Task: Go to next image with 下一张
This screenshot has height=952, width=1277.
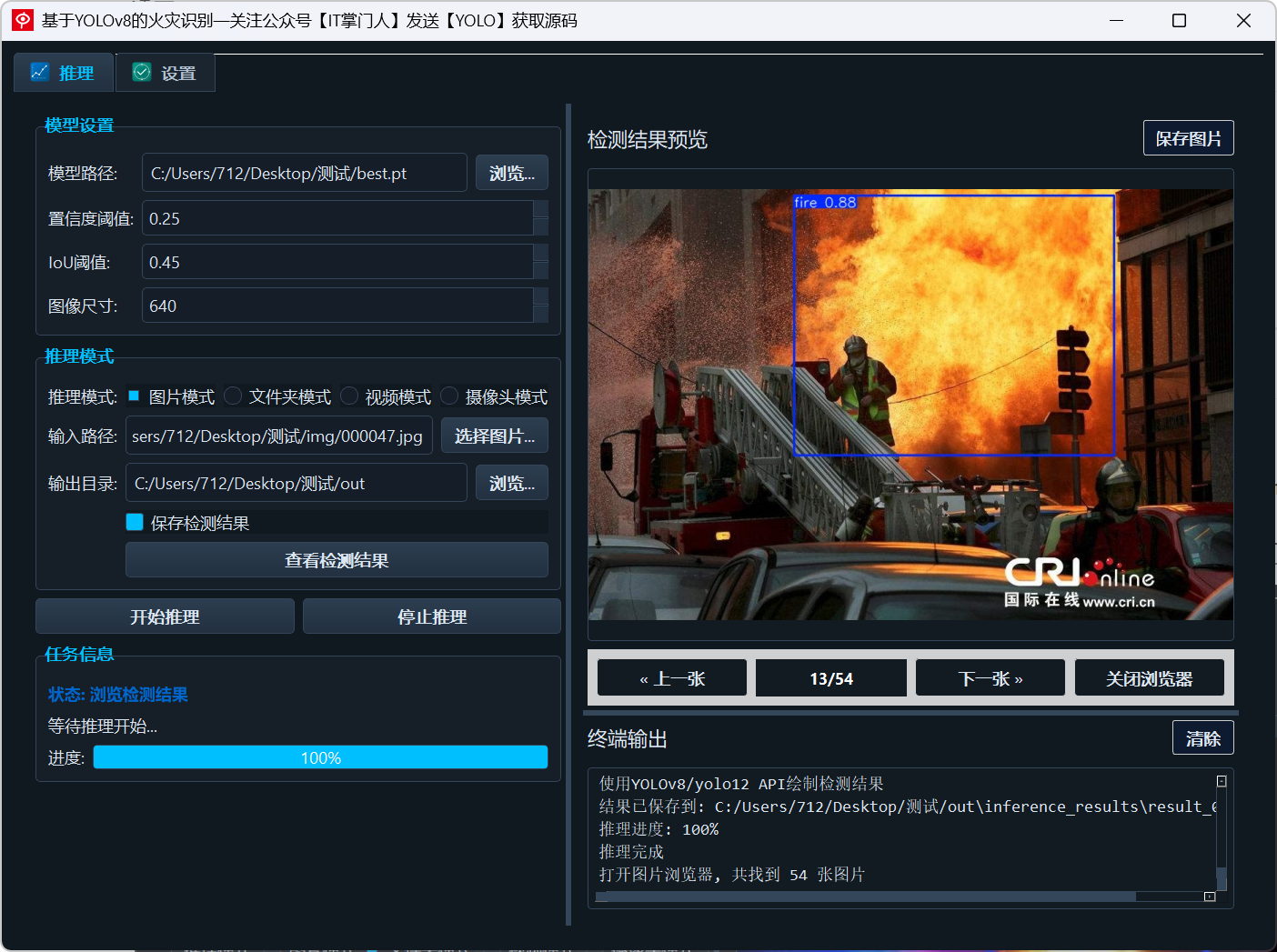Action: pyautogui.click(x=990, y=678)
